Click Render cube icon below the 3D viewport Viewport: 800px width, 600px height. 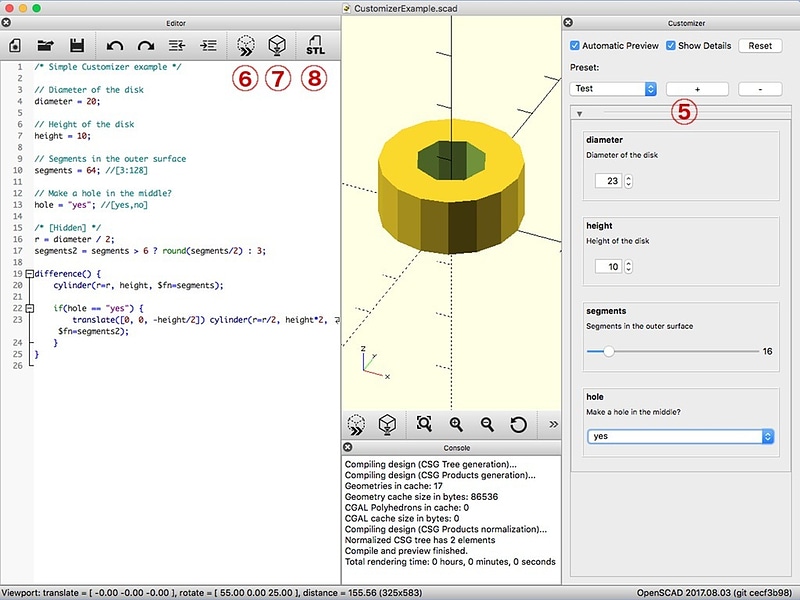point(387,424)
